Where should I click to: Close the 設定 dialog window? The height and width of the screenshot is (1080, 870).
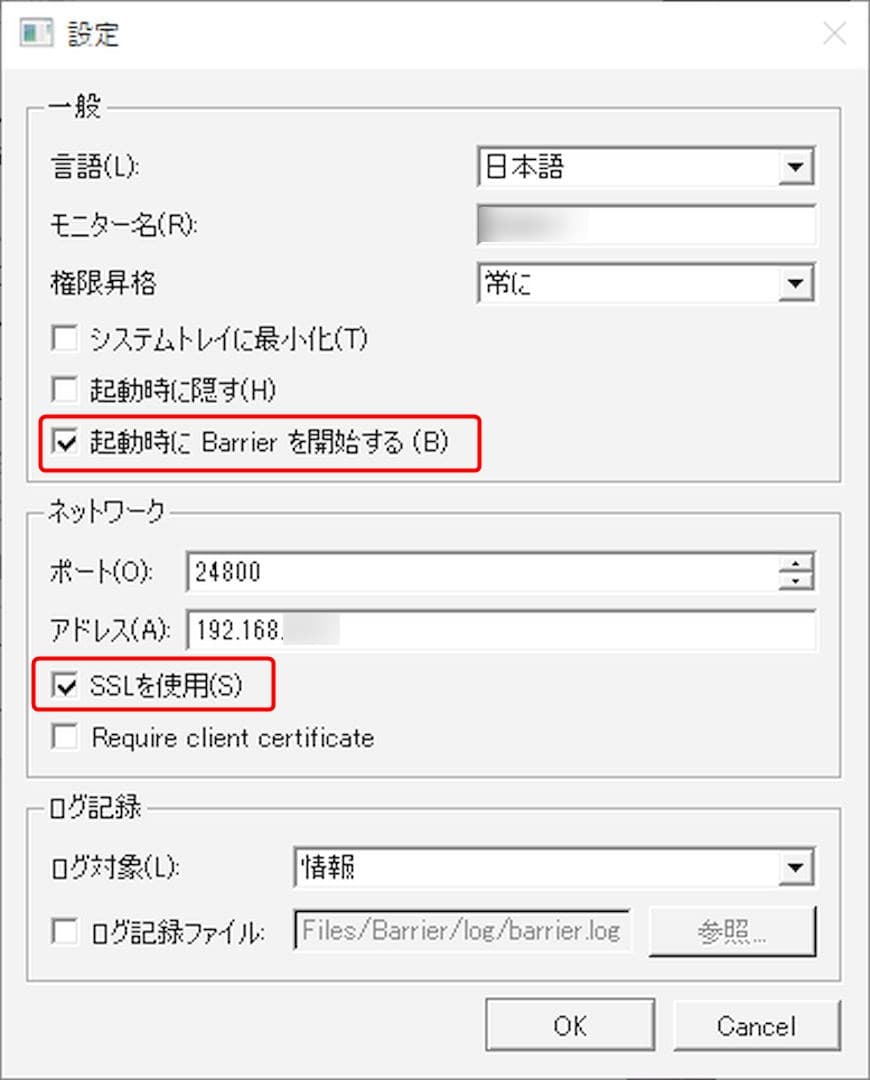pos(835,33)
